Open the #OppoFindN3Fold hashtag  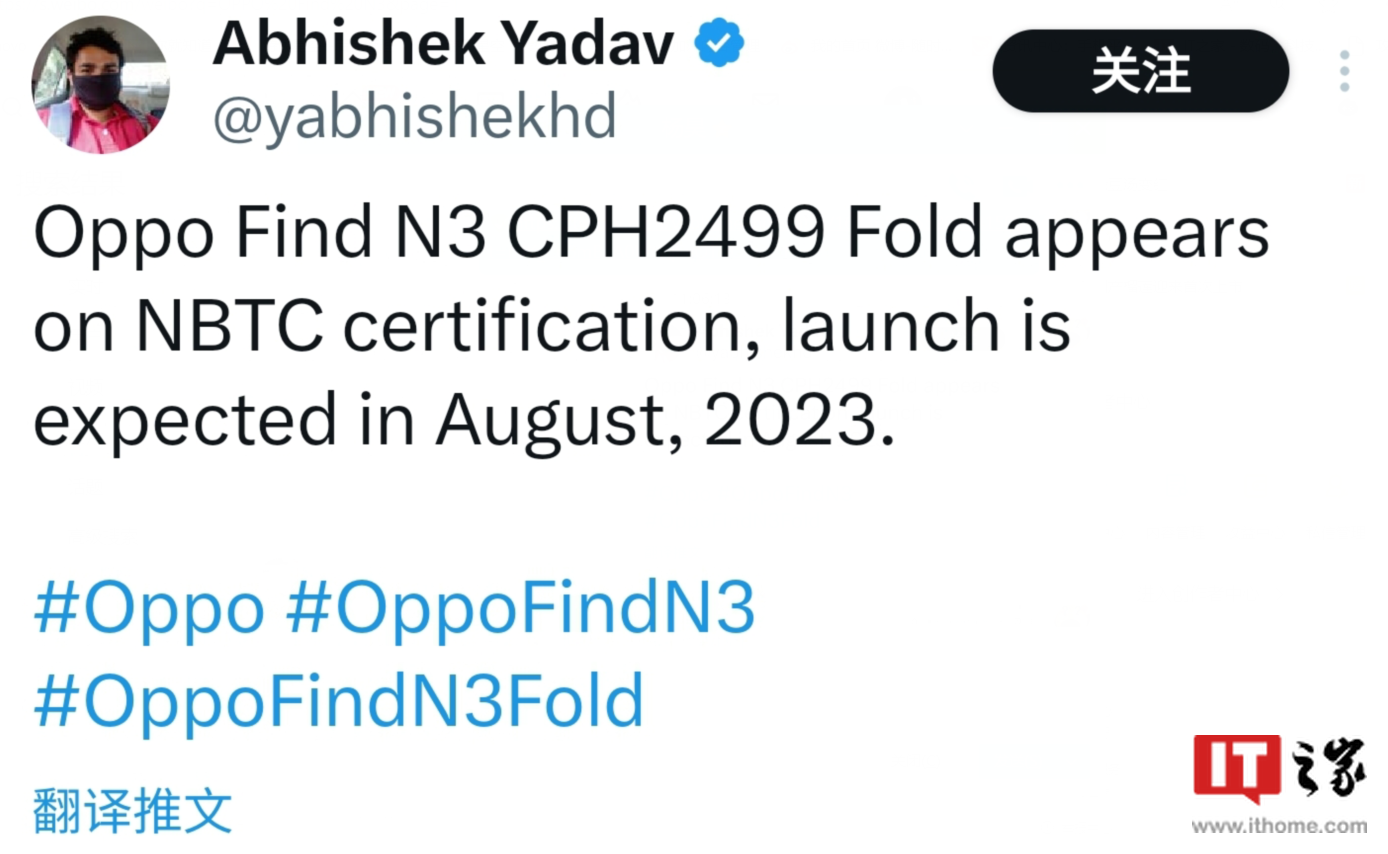pyautogui.click(x=339, y=700)
